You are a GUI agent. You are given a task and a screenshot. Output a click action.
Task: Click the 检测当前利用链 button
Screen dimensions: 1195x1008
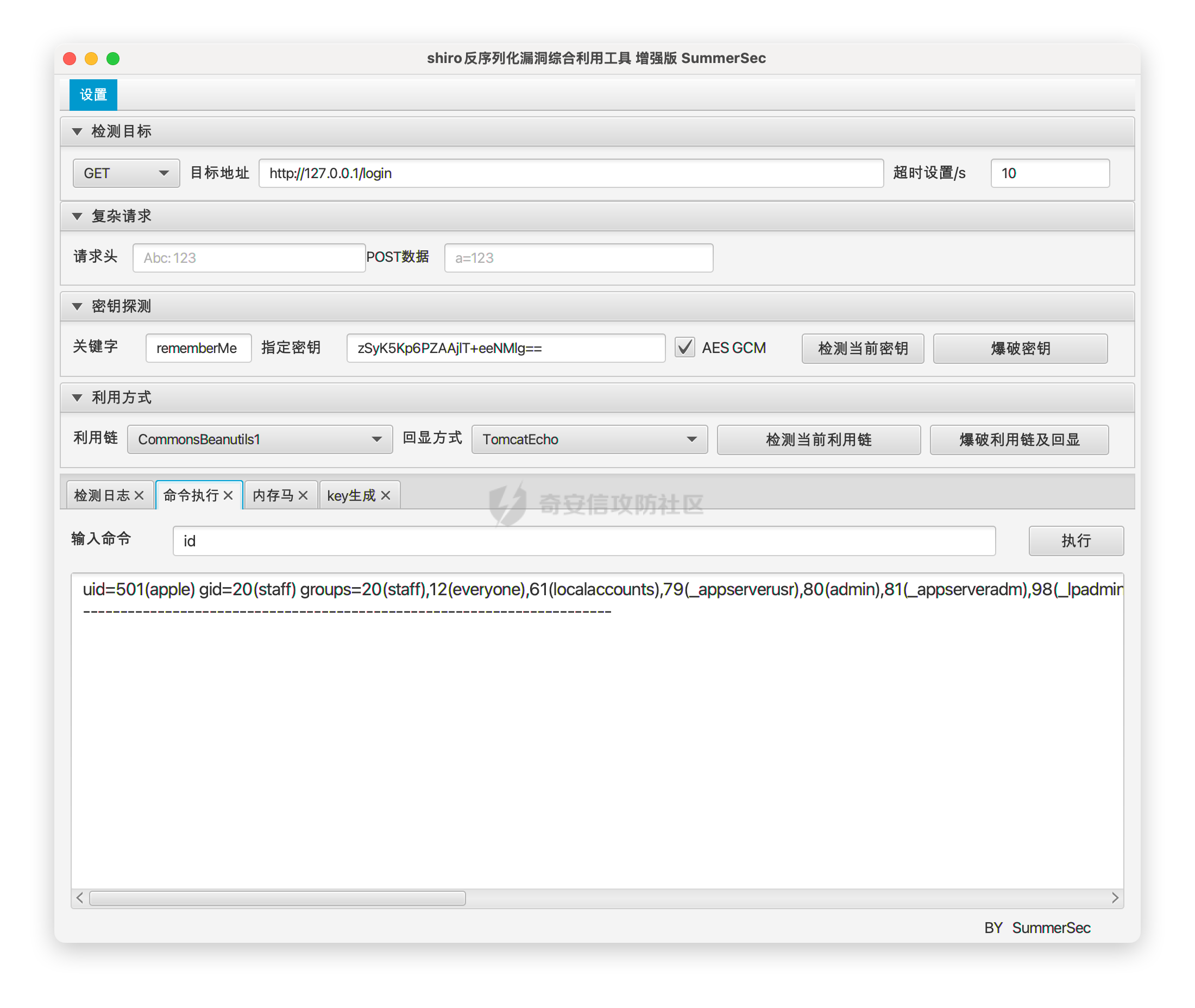(x=818, y=439)
